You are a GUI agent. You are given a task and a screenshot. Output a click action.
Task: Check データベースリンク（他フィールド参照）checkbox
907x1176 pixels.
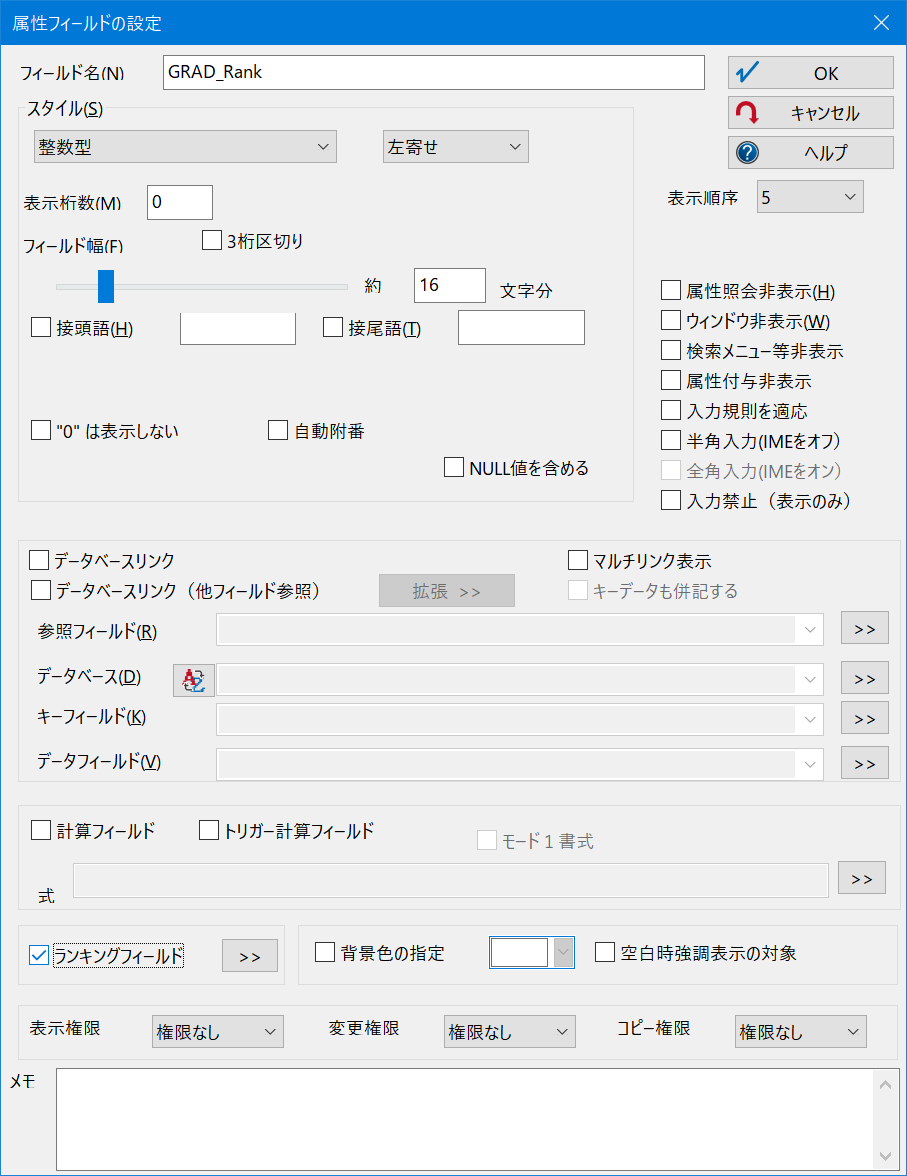(41, 590)
